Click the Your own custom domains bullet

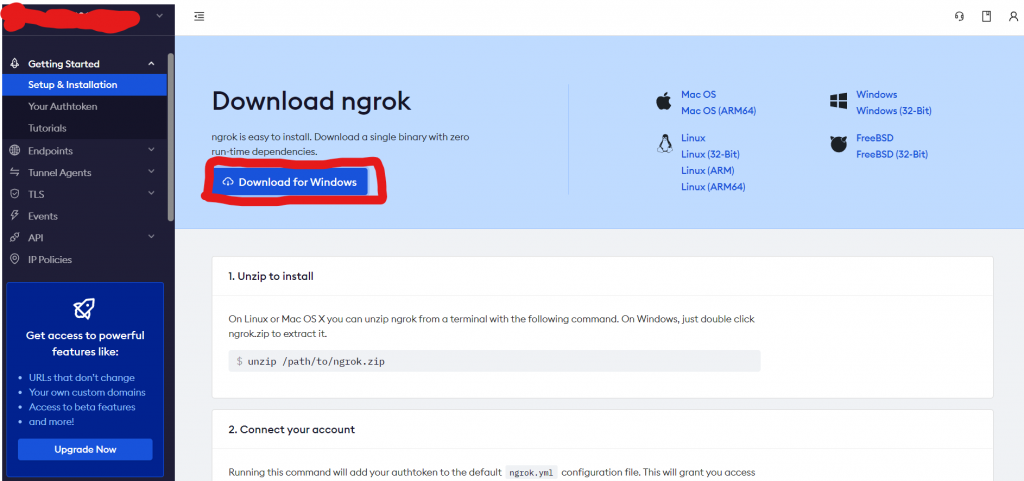(x=87, y=392)
